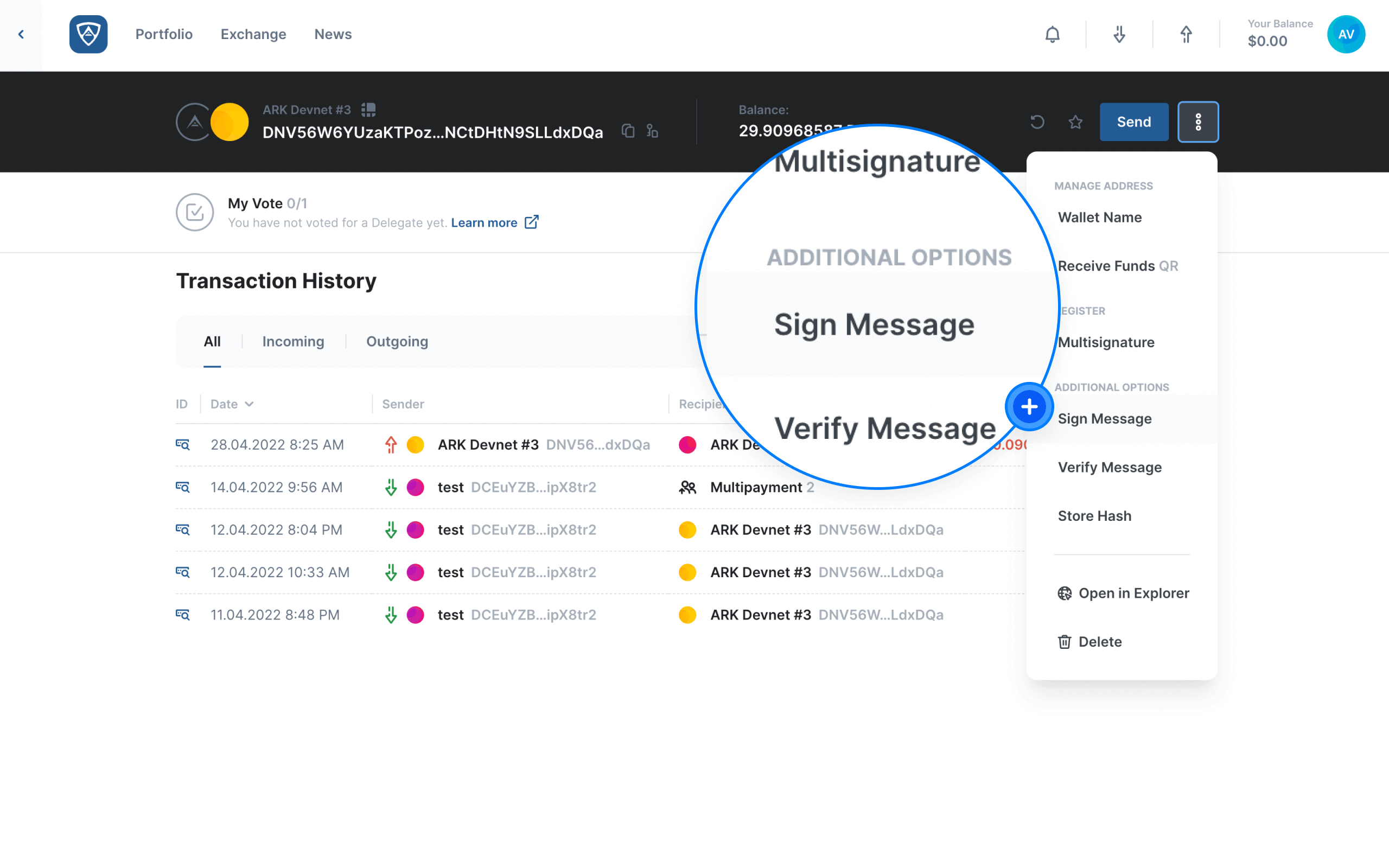This screenshot has height=868, width=1389.
Task: Click the Multipayment recipients icon
Action: [687, 487]
